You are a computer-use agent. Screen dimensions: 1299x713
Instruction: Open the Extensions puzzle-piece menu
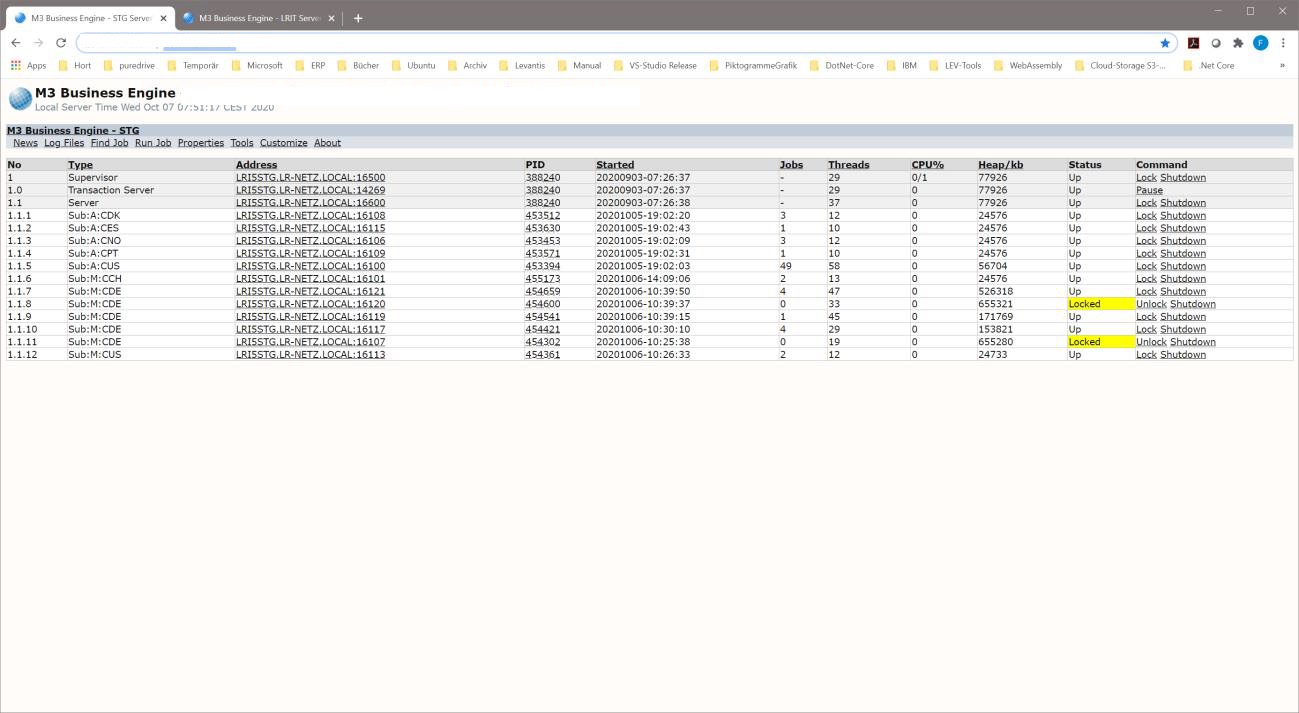(1238, 43)
